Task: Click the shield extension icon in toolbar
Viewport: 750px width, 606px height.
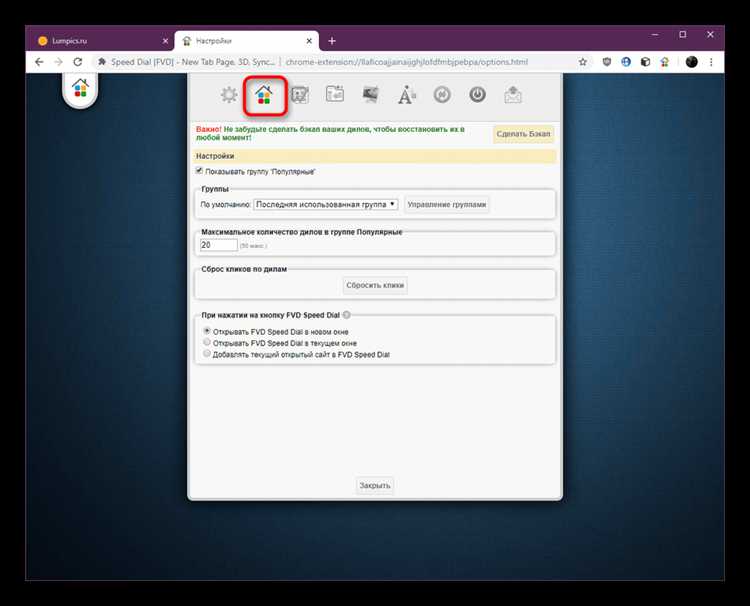Action: pyautogui.click(x=607, y=62)
